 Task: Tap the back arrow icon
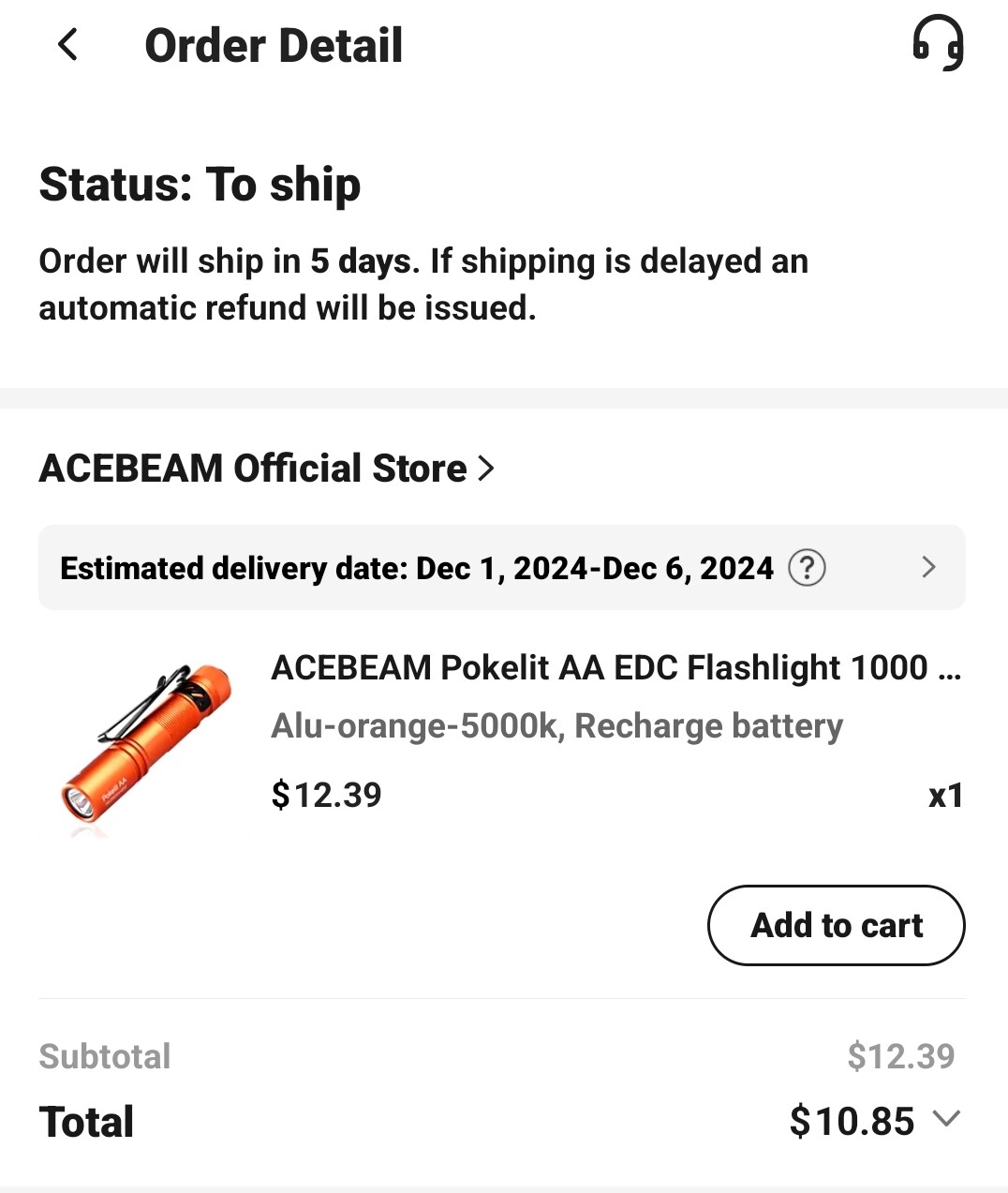coord(67,44)
